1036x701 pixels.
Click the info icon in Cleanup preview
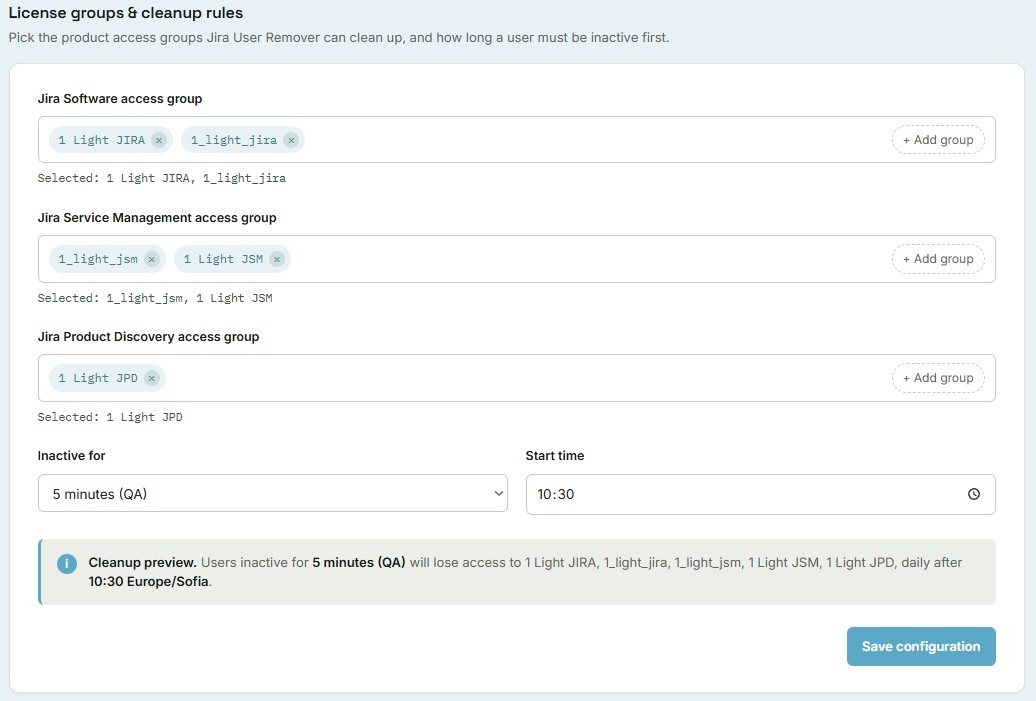pos(67,564)
